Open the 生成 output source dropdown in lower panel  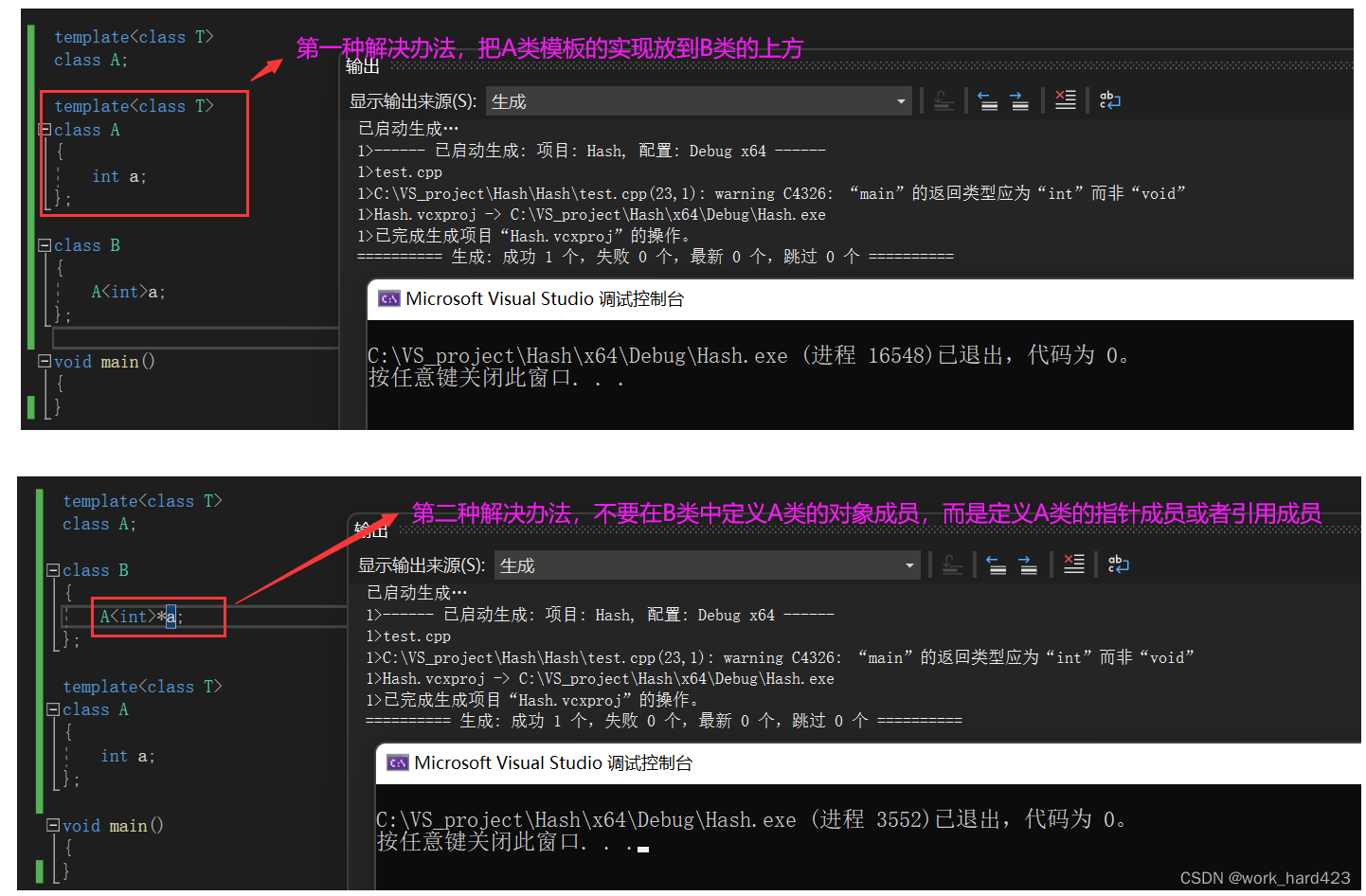[x=708, y=565]
